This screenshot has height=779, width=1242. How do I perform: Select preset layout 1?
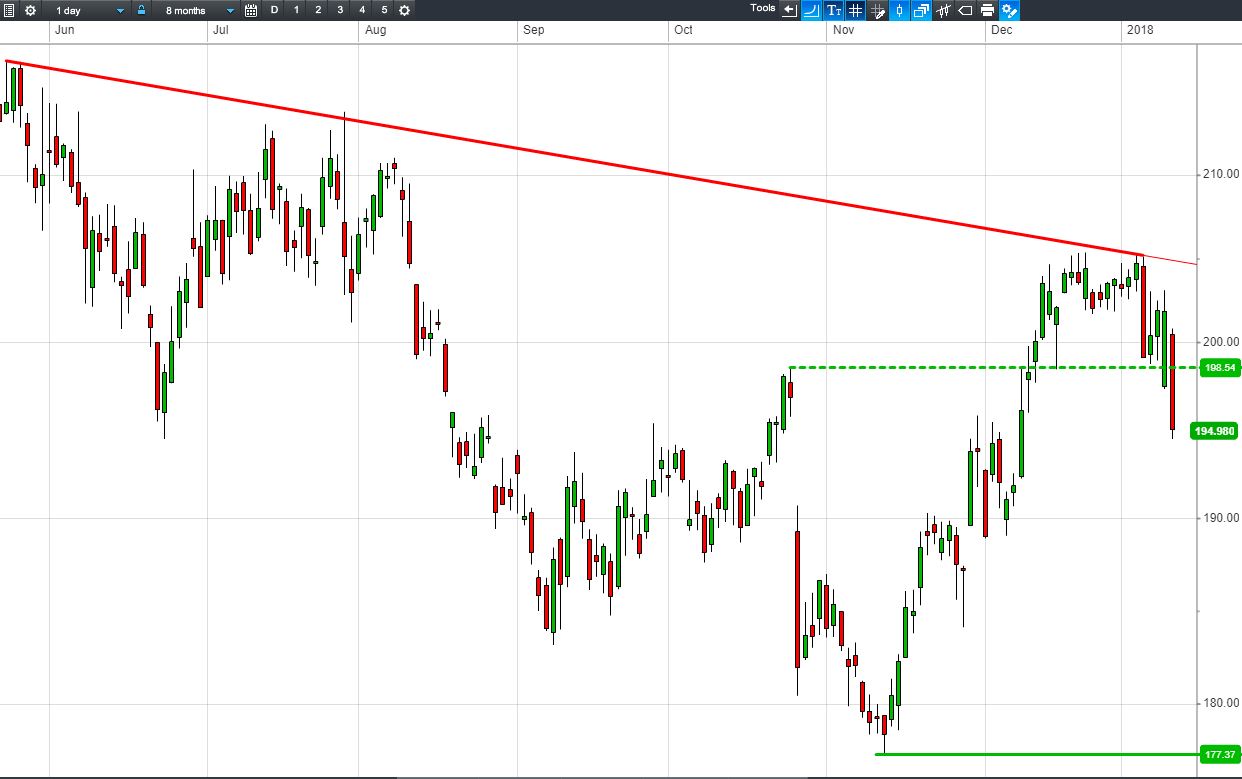tap(296, 10)
